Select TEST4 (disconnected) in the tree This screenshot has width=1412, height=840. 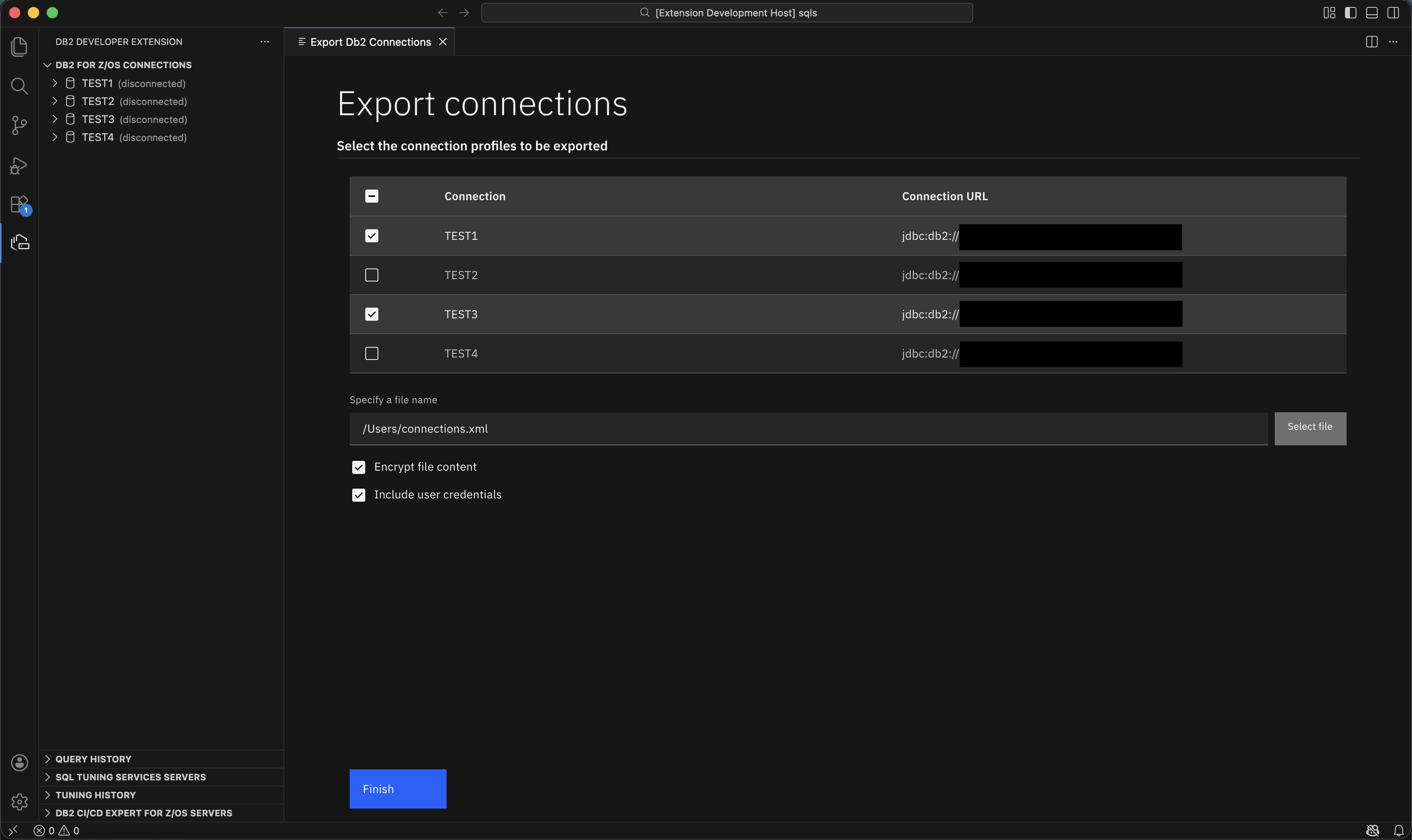[x=161, y=137]
